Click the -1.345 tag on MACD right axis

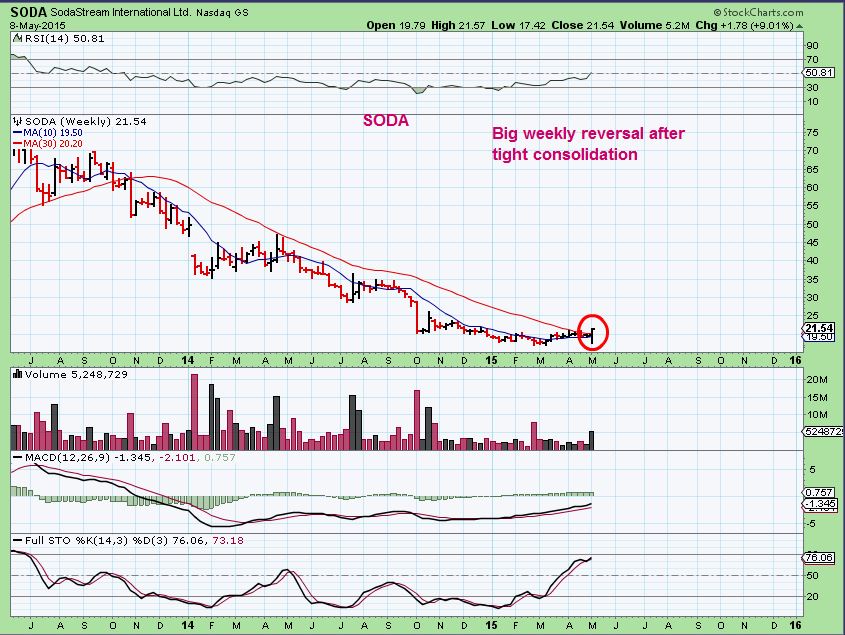coord(820,503)
